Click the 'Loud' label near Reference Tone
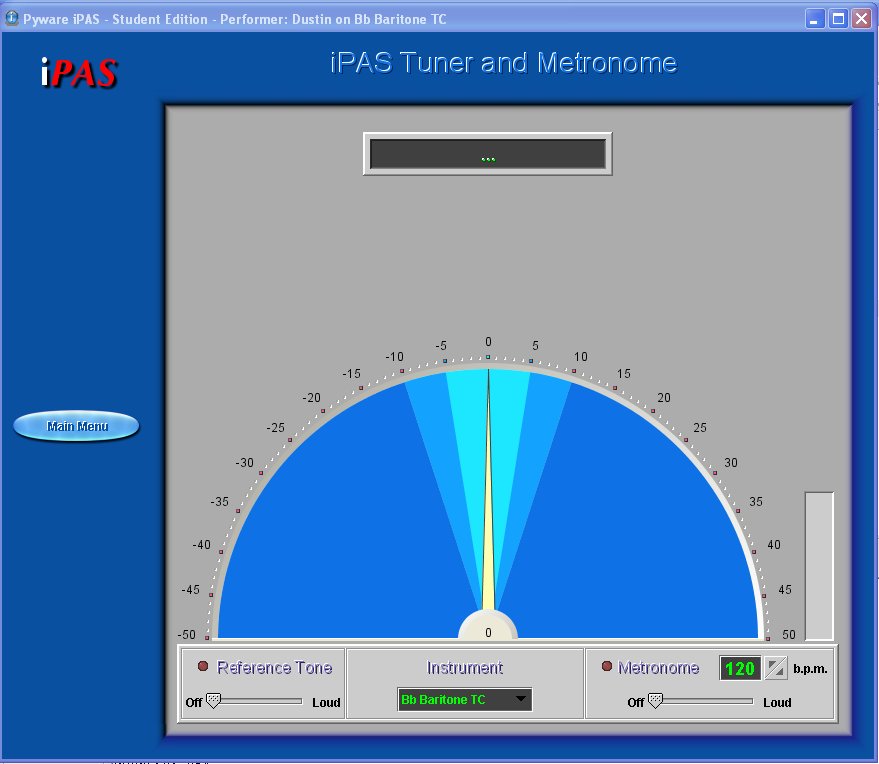 [x=327, y=703]
